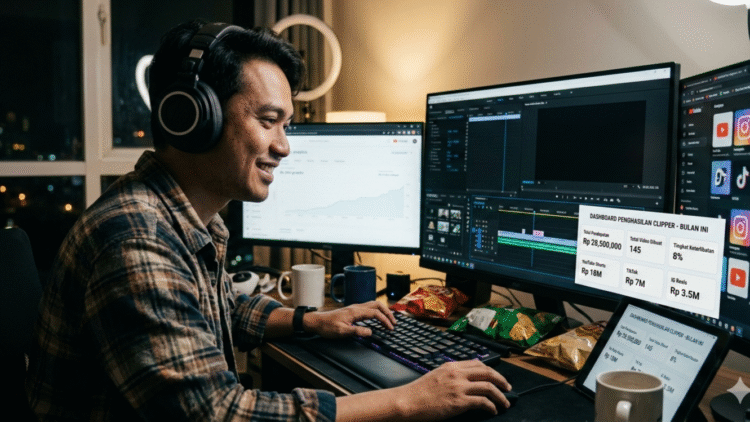The height and width of the screenshot is (422, 750).
Task: Select the '8%' Tingkat Keterlibatan card
Action: [693, 253]
